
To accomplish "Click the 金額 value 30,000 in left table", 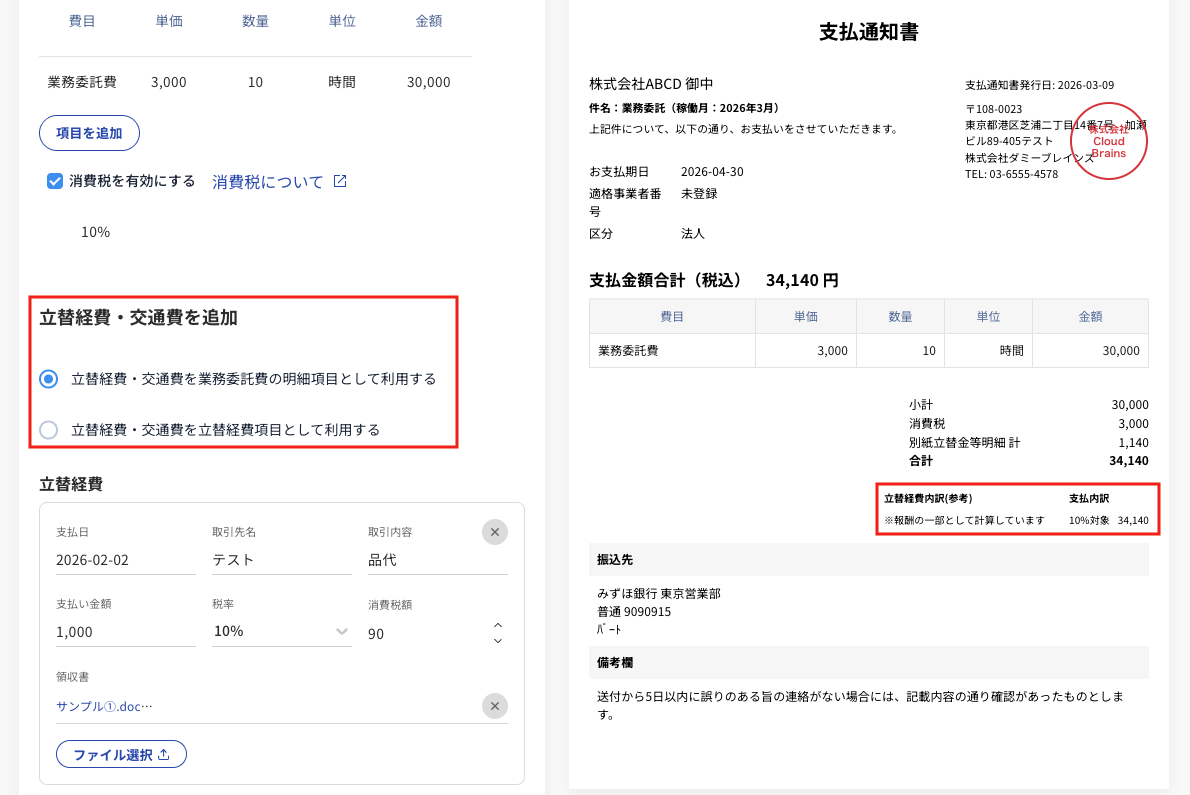I will [429, 82].
